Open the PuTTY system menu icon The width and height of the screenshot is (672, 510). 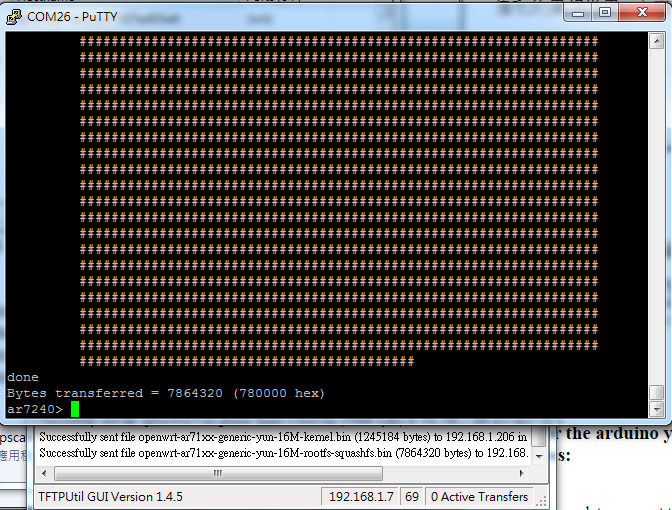[x=14, y=17]
